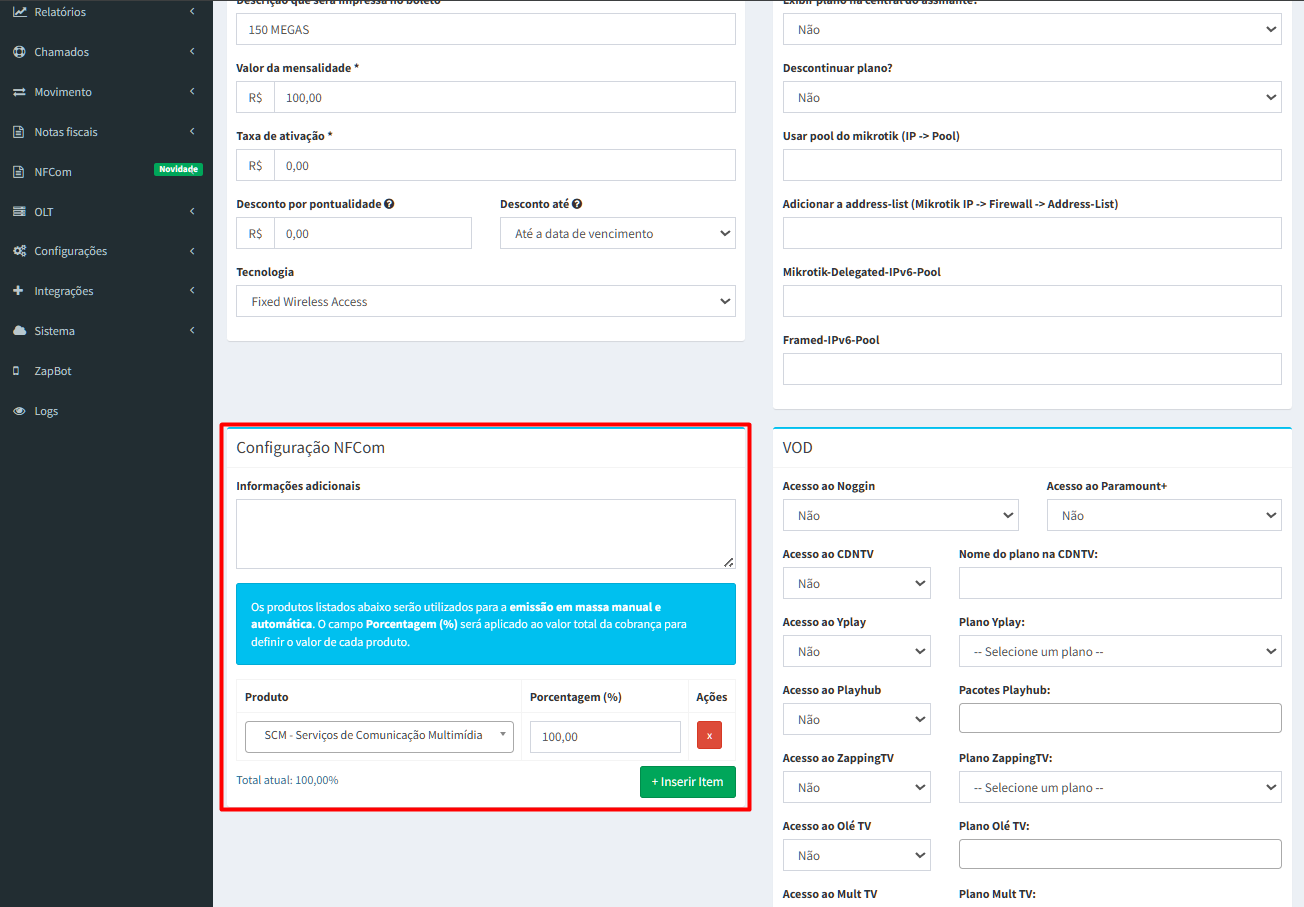Remove the SCM product row with red x
The image size is (1304, 907).
click(x=709, y=736)
